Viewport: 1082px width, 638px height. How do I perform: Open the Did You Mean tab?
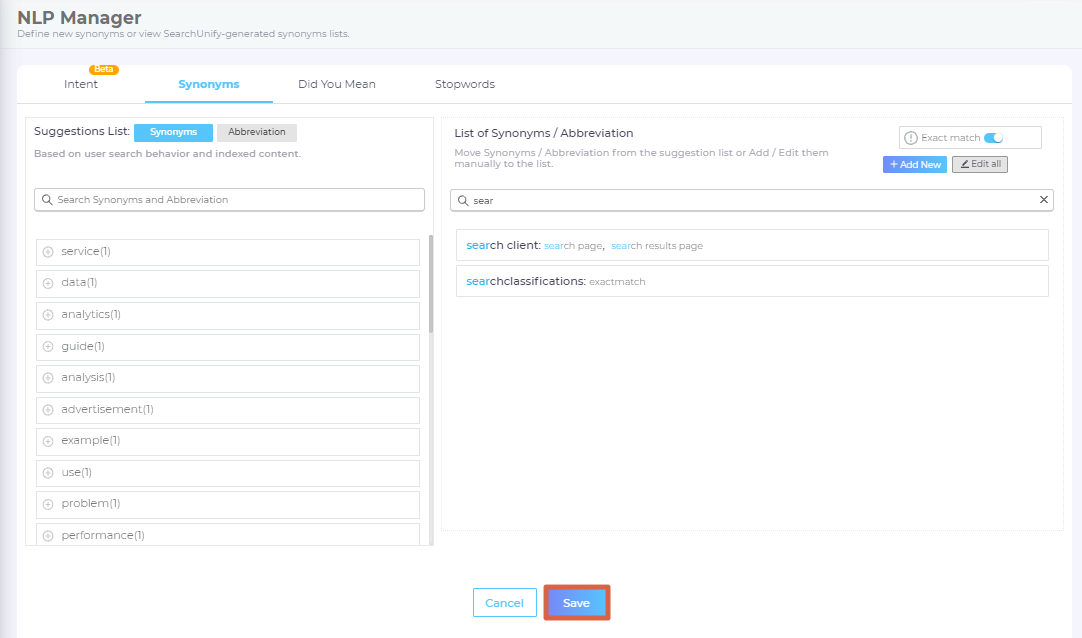pyautogui.click(x=337, y=84)
